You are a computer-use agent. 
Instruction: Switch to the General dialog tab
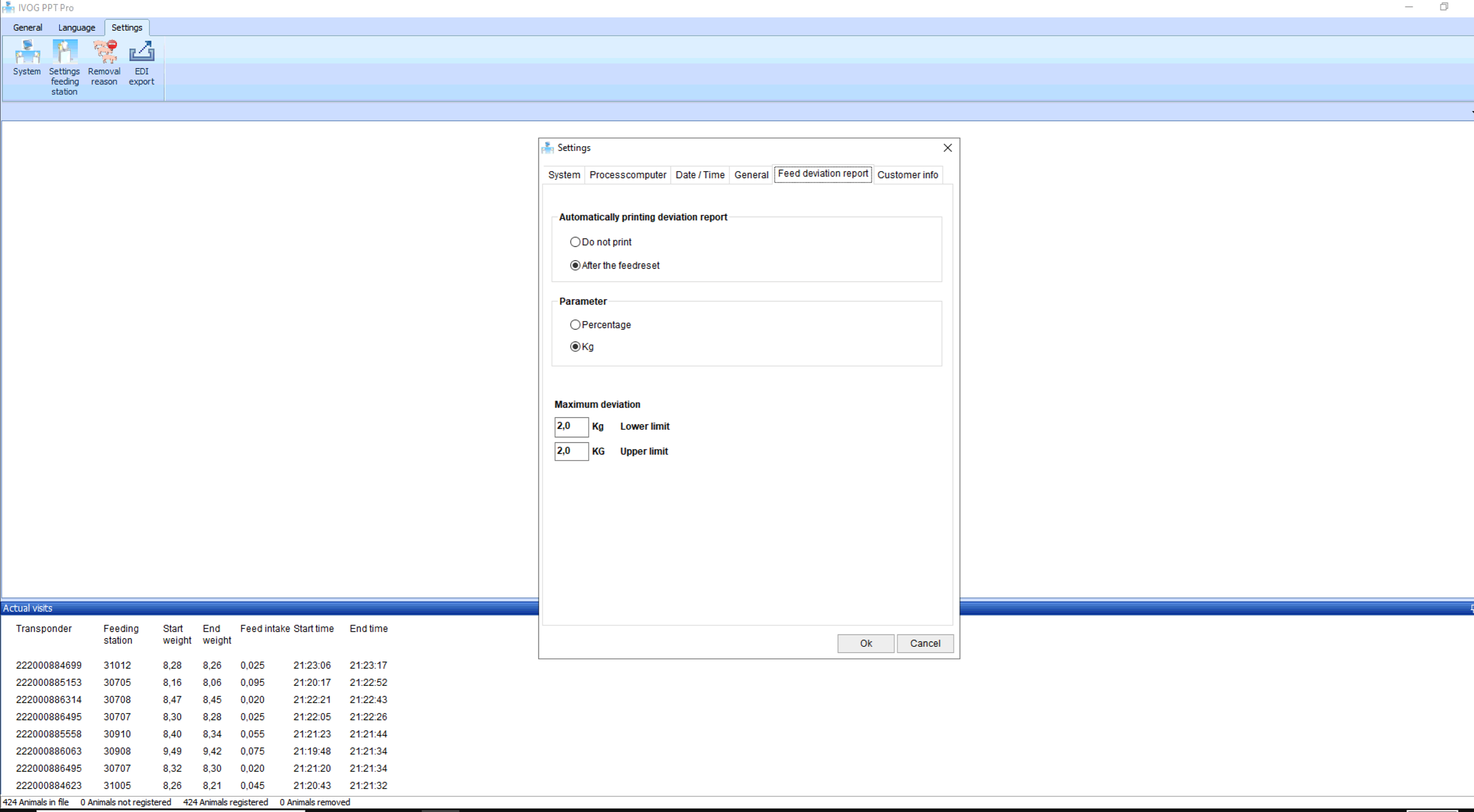tap(751, 175)
